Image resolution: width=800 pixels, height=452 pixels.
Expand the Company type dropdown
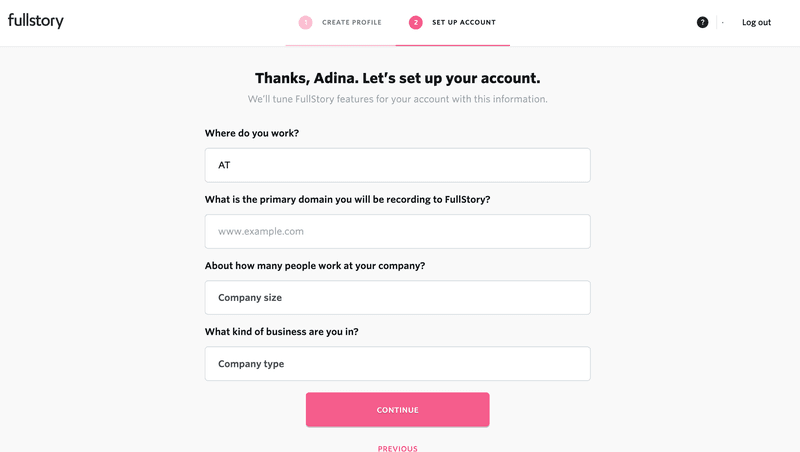pyautogui.click(x=397, y=364)
